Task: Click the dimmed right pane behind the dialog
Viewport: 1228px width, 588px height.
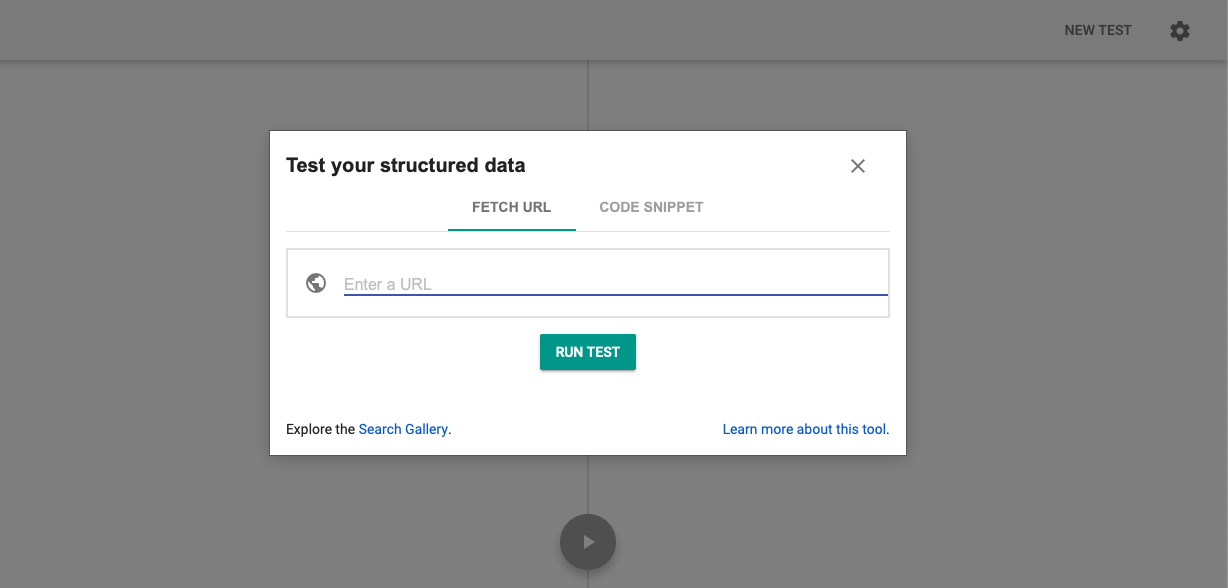Action: pyautogui.click(x=1067, y=320)
